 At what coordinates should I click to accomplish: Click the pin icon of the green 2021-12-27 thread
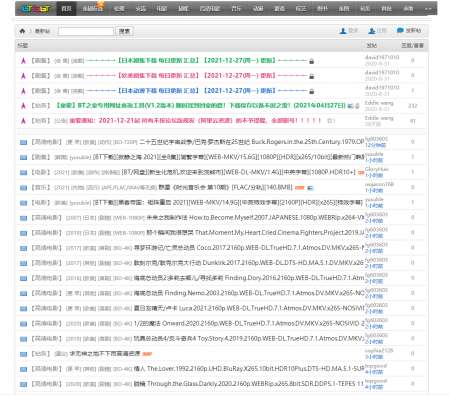pos(23,61)
